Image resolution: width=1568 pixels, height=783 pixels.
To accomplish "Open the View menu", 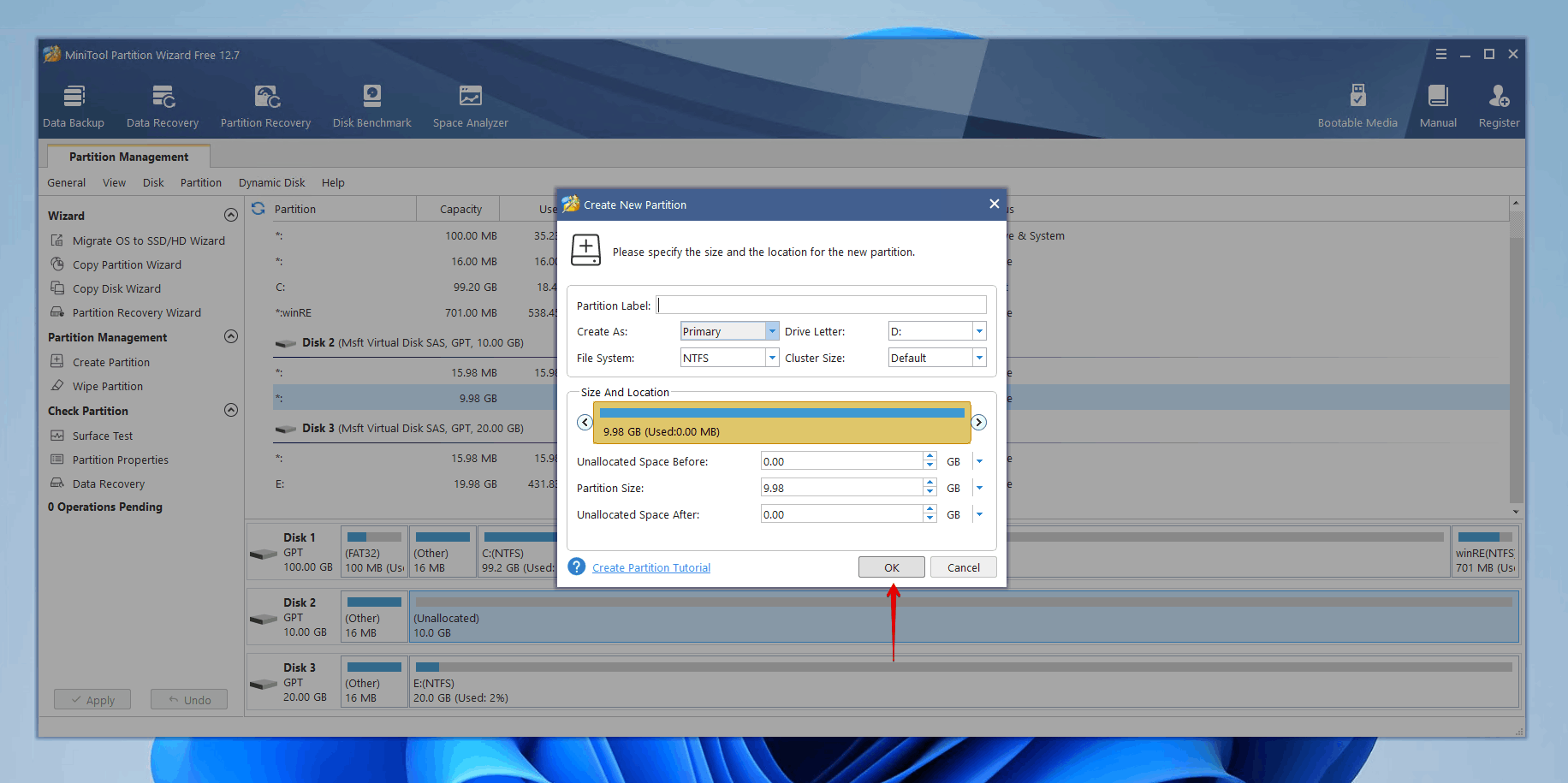I will click(114, 182).
